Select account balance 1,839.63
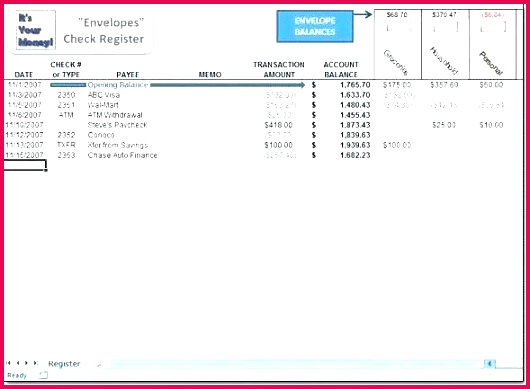The image size is (530, 389). click(355, 135)
